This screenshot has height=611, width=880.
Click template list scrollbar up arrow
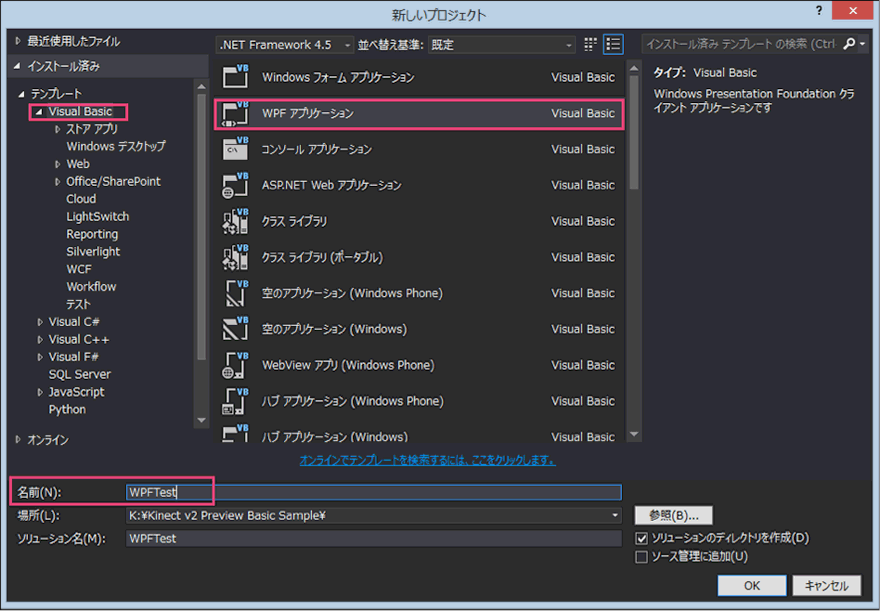(x=634, y=68)
